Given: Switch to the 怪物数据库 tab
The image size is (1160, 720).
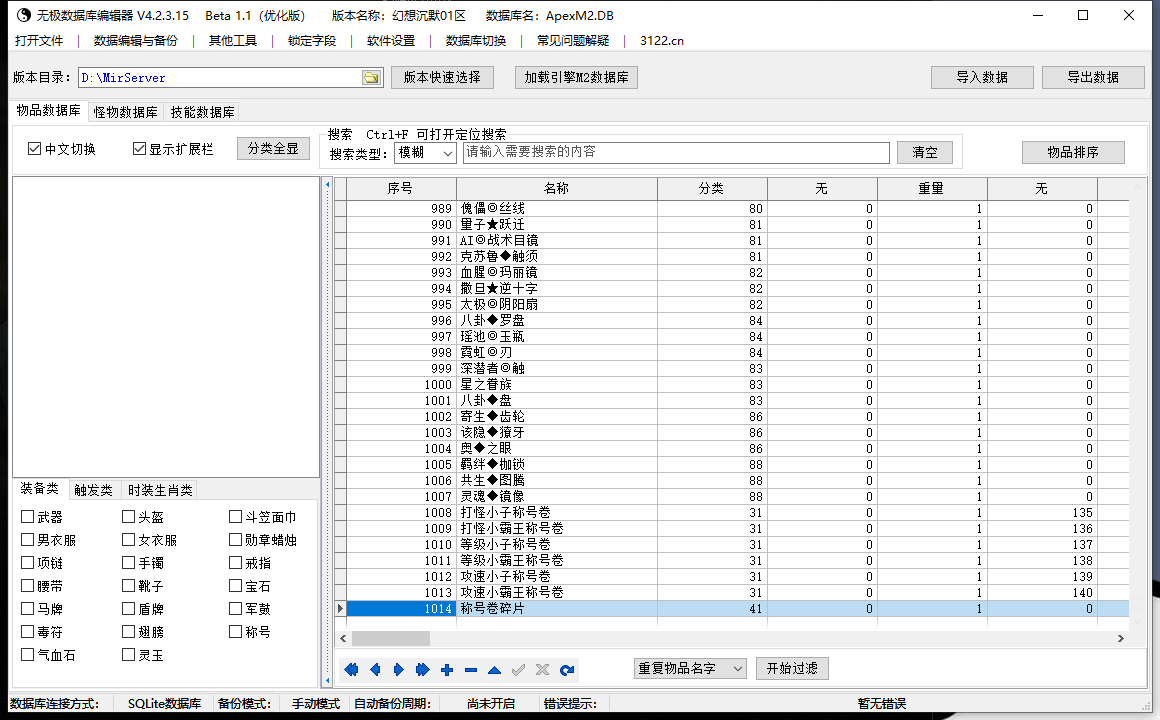Looking at the screenshot, I should coord(126,112).
